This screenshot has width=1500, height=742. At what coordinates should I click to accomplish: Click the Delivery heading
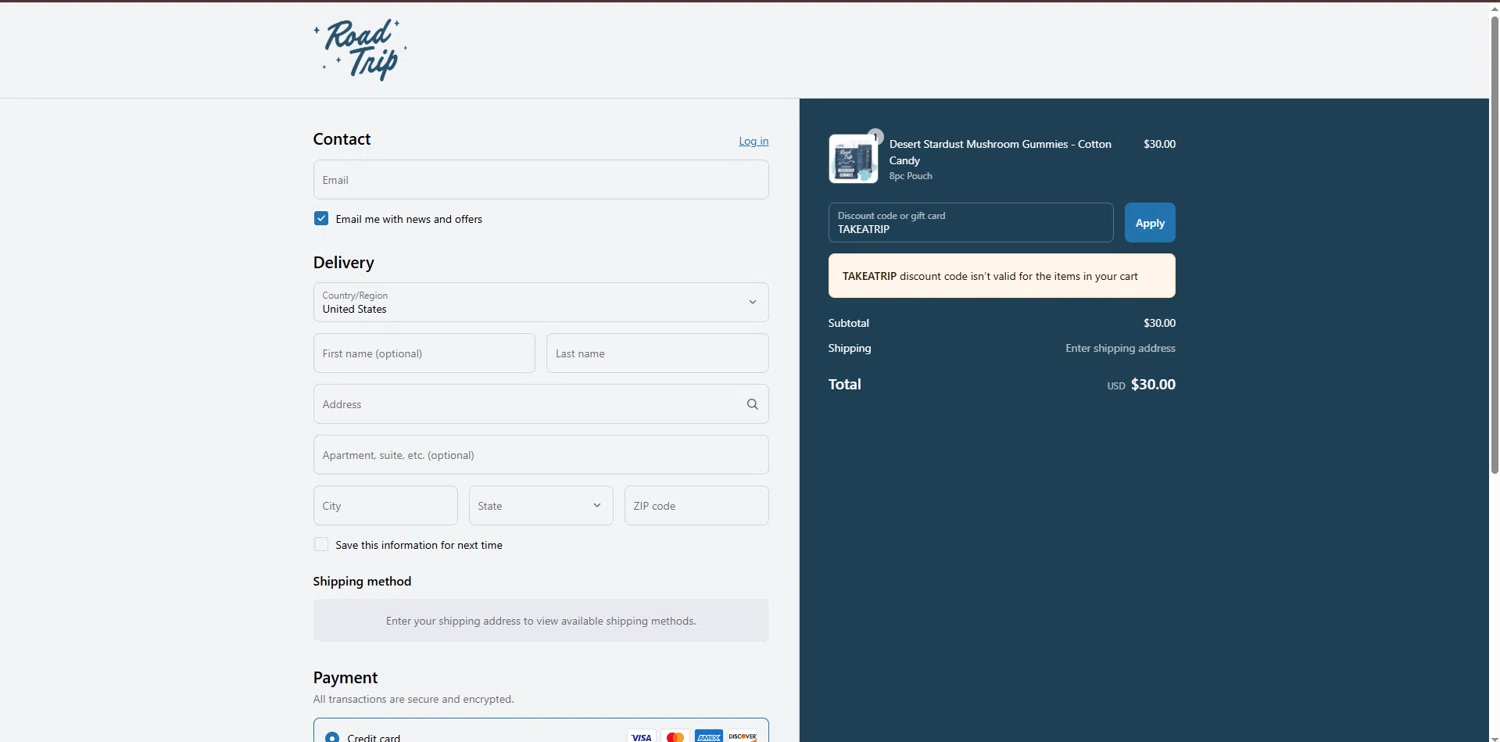pos(343,262)
